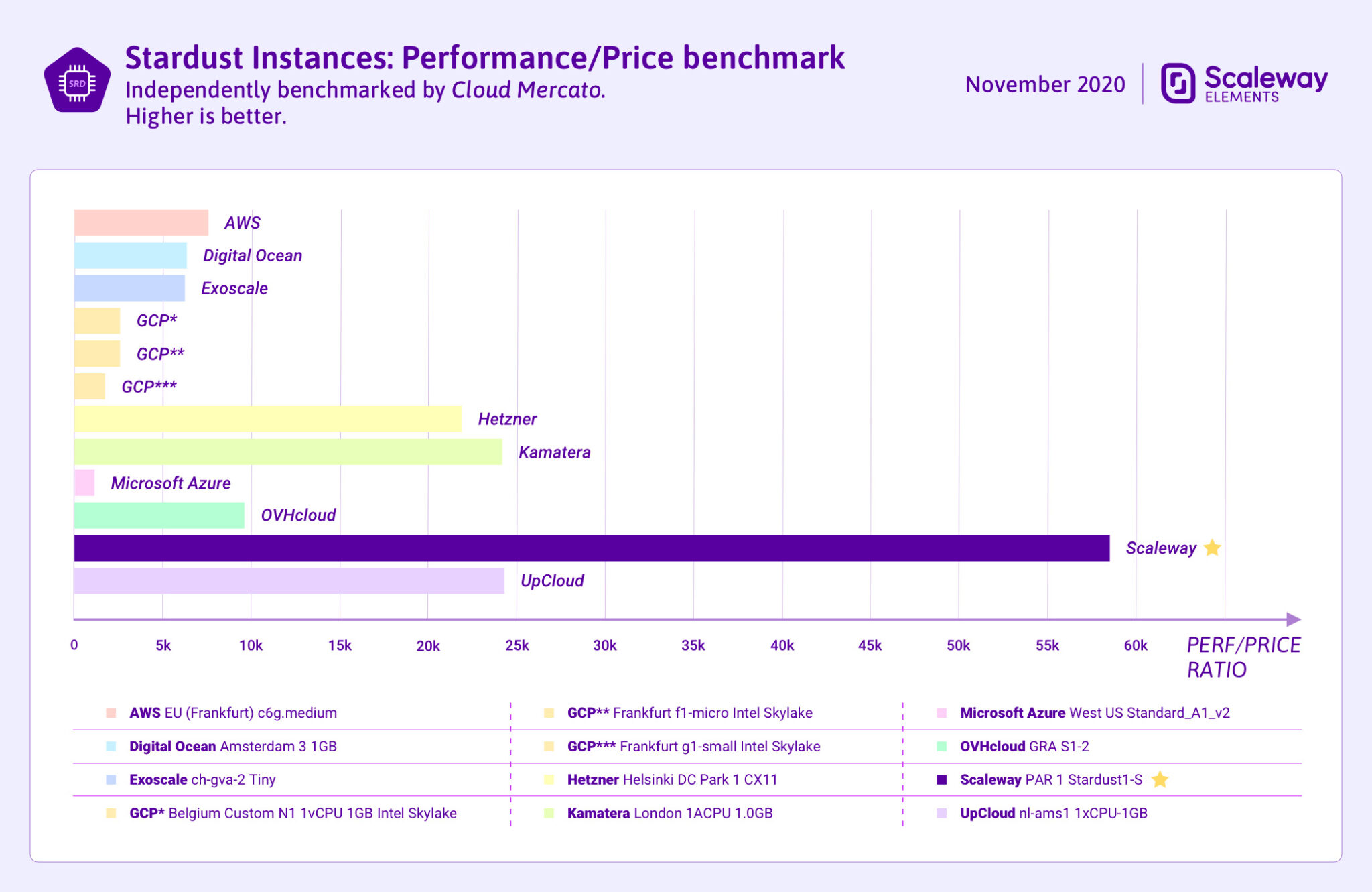Click the SRD chip hexagon logo
The image size is (1372, 892).
pos(77,80)
